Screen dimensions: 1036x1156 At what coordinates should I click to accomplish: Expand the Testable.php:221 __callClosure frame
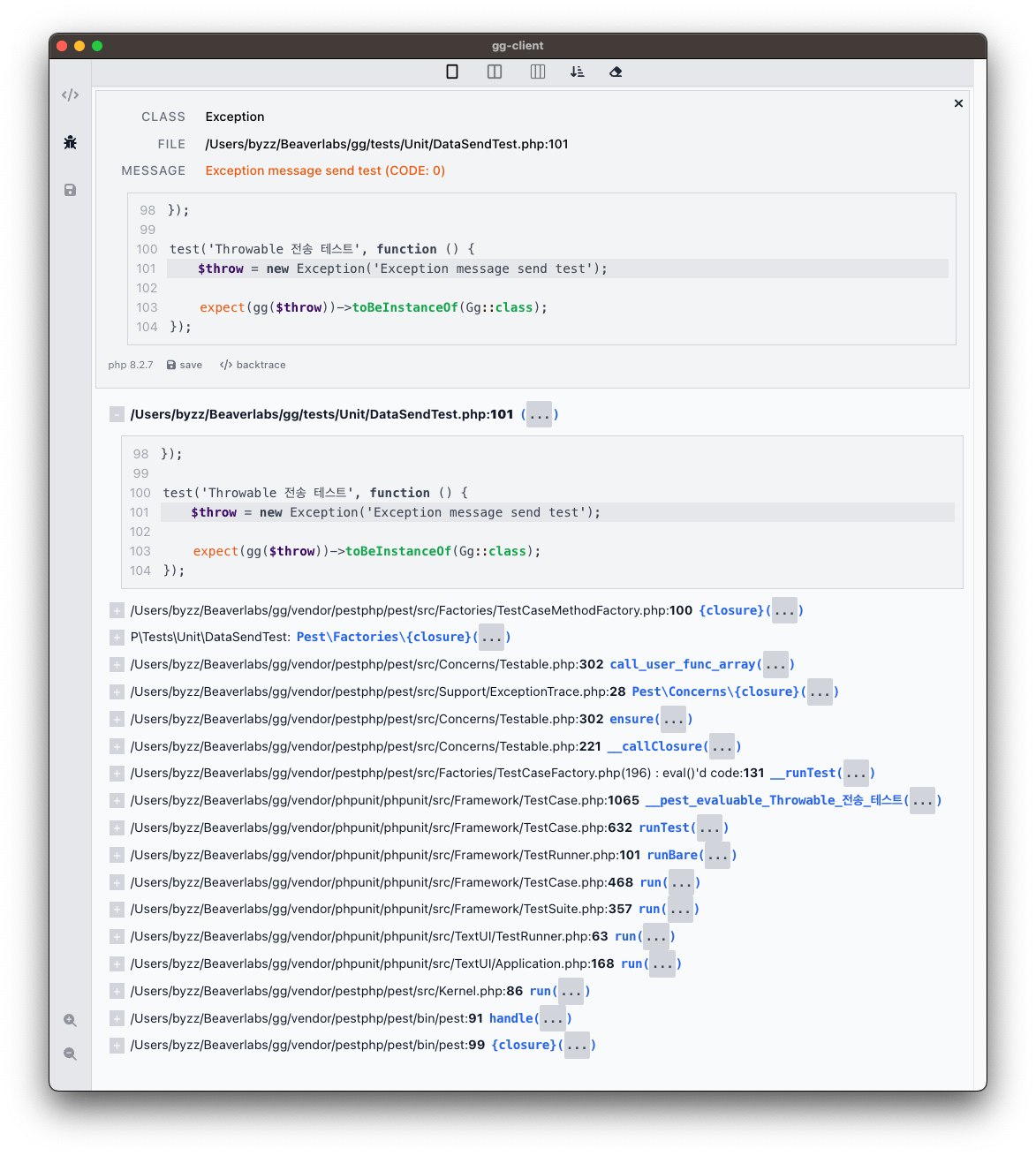[117, 746]
